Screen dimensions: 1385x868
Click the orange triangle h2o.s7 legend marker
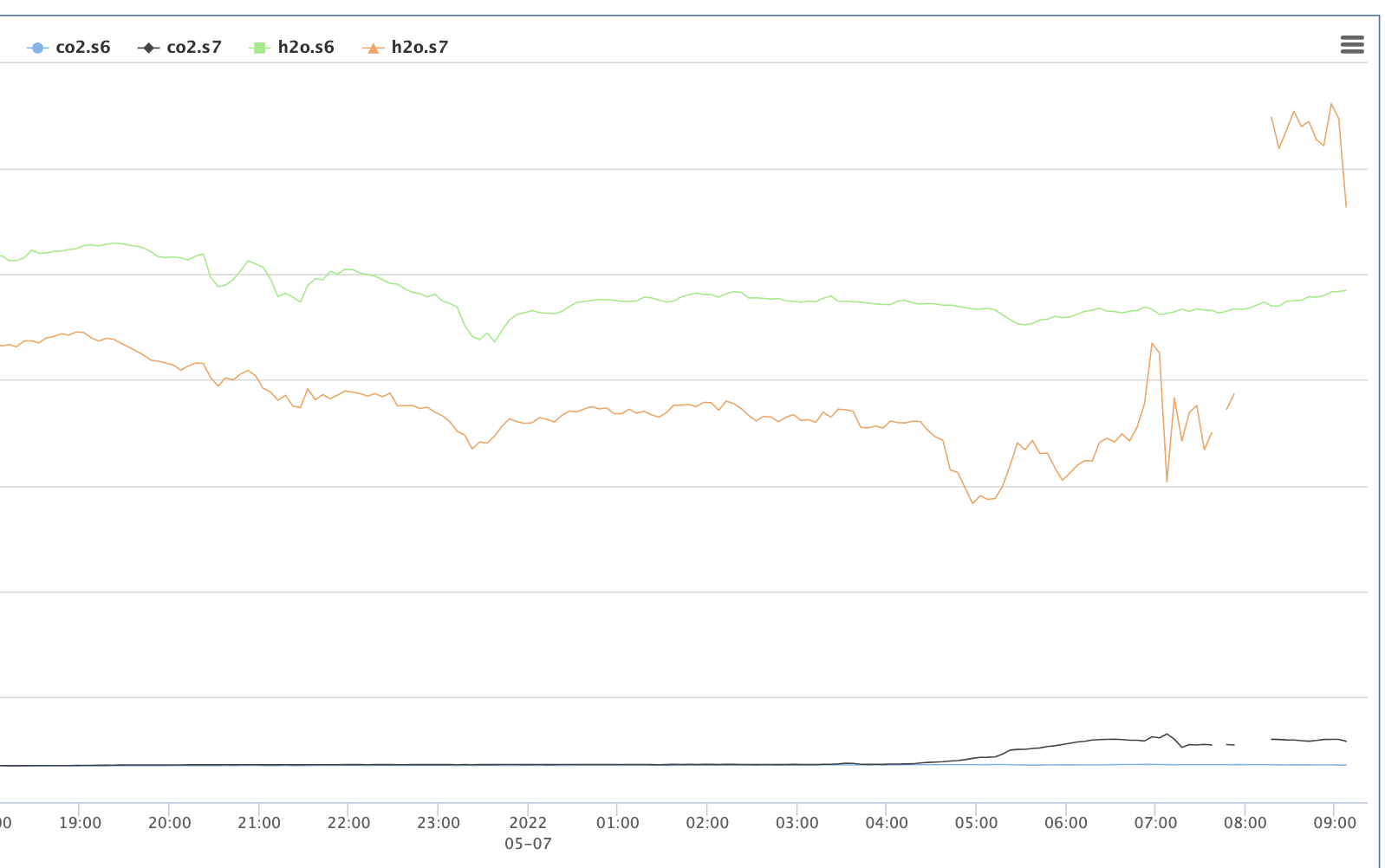(x=373, y=48)
